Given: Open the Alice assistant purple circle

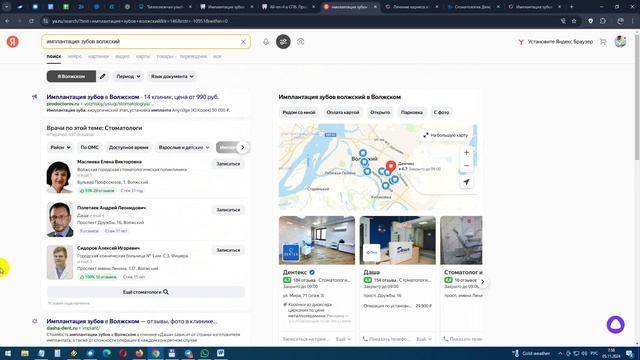Looking at the screenshot, I should point(616,325).
